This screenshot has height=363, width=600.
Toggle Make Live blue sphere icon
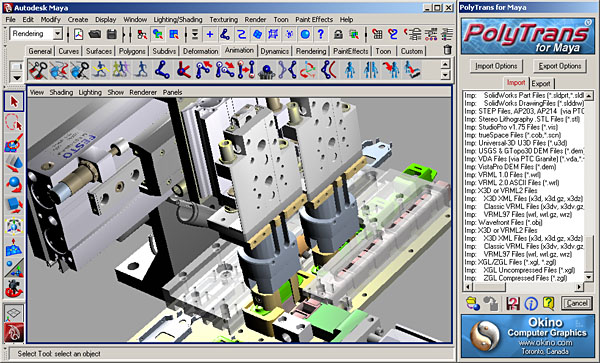click(x=305, y=34)
